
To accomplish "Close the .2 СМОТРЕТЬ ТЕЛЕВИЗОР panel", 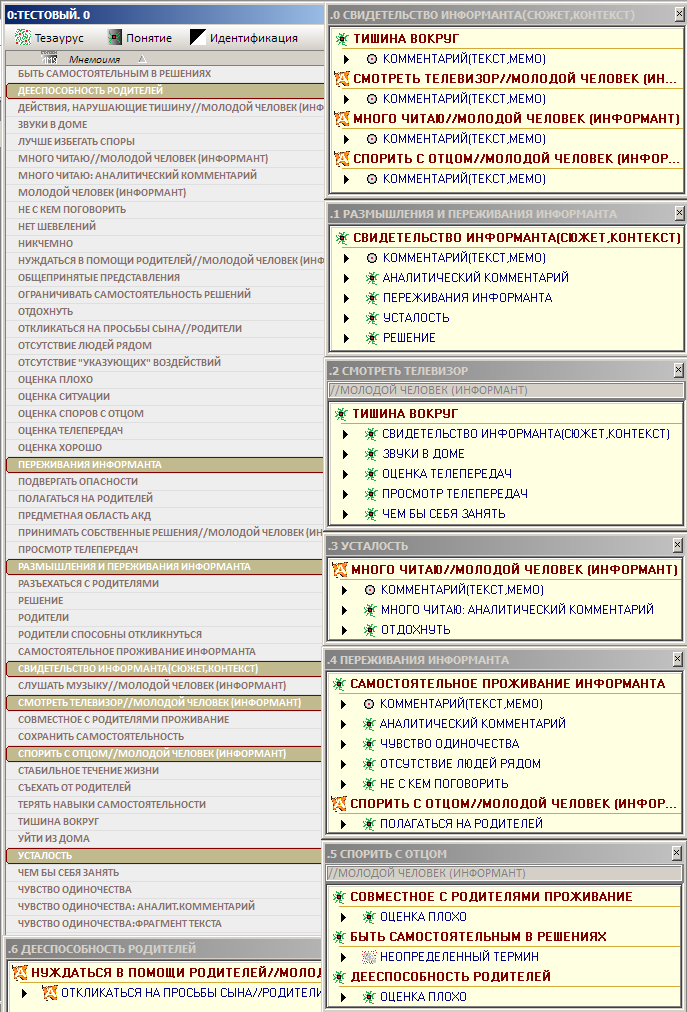I will [678, 370].
